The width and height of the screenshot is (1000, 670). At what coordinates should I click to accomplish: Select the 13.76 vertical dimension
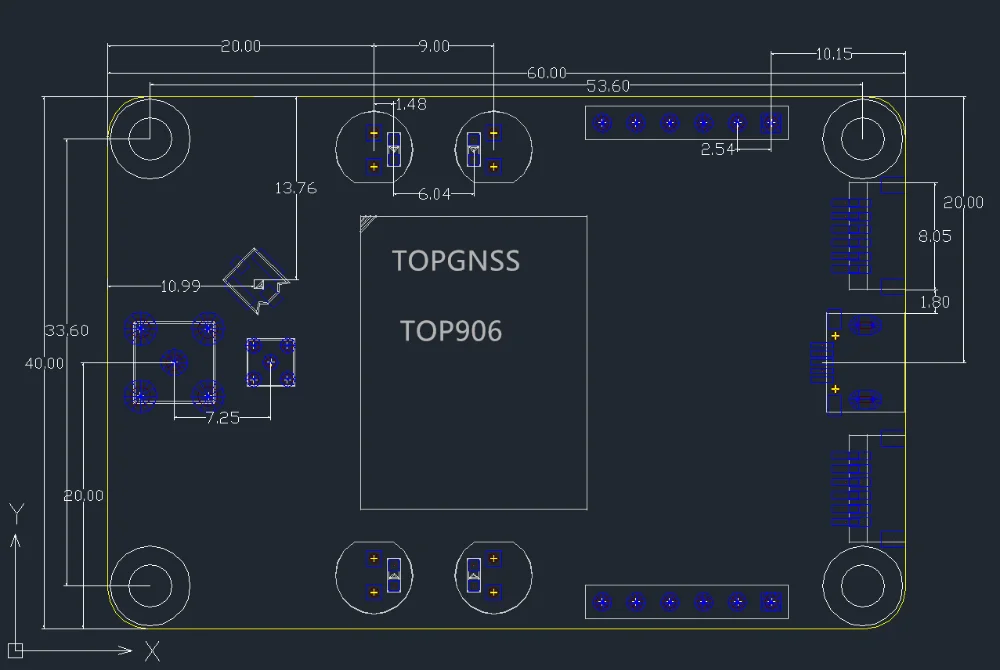(x=295, y=188)
